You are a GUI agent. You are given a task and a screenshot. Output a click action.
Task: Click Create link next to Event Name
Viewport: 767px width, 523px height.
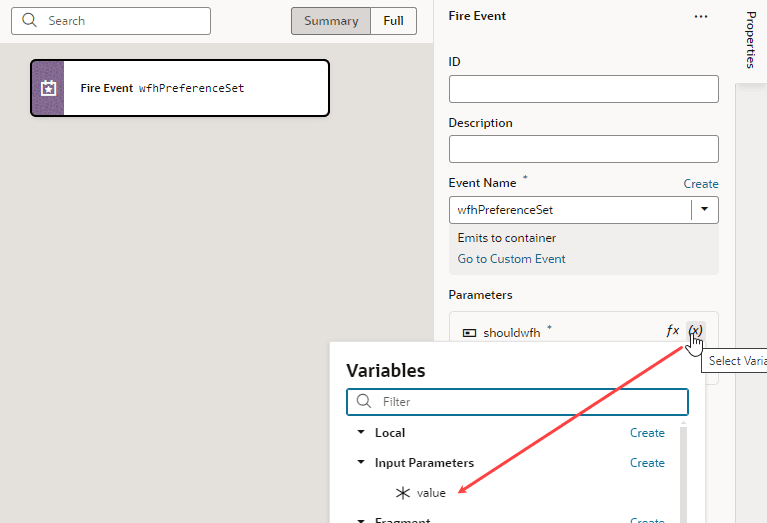coord(700,184)
